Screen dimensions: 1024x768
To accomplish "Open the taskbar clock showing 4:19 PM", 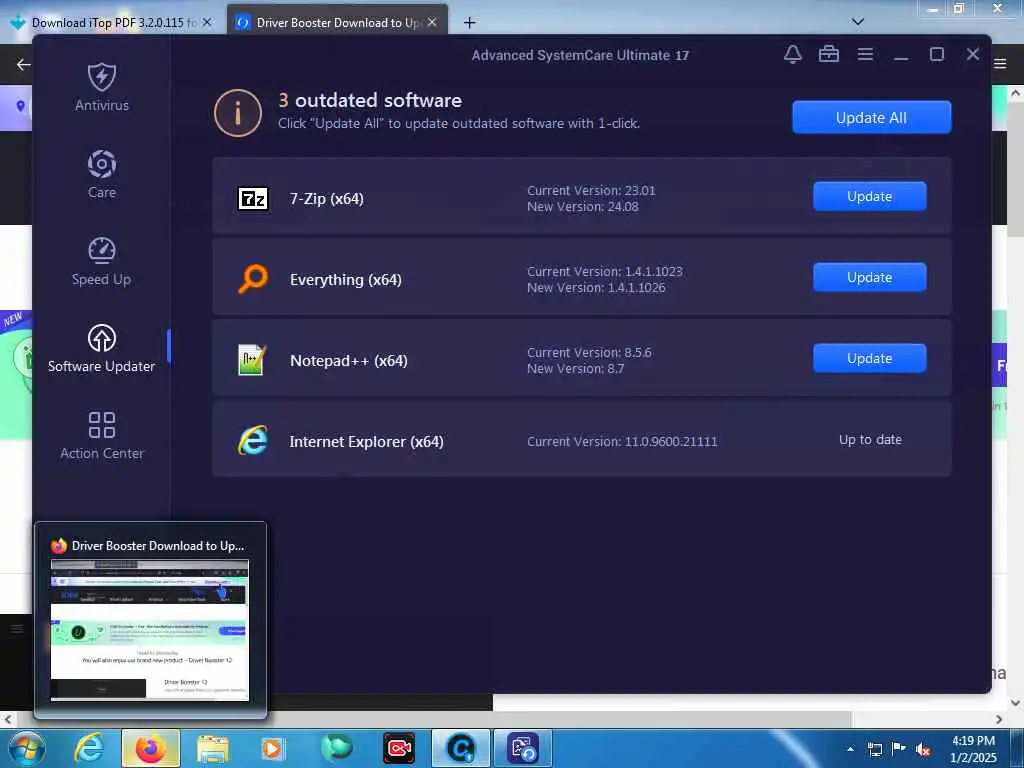I will tap(974, 749).
